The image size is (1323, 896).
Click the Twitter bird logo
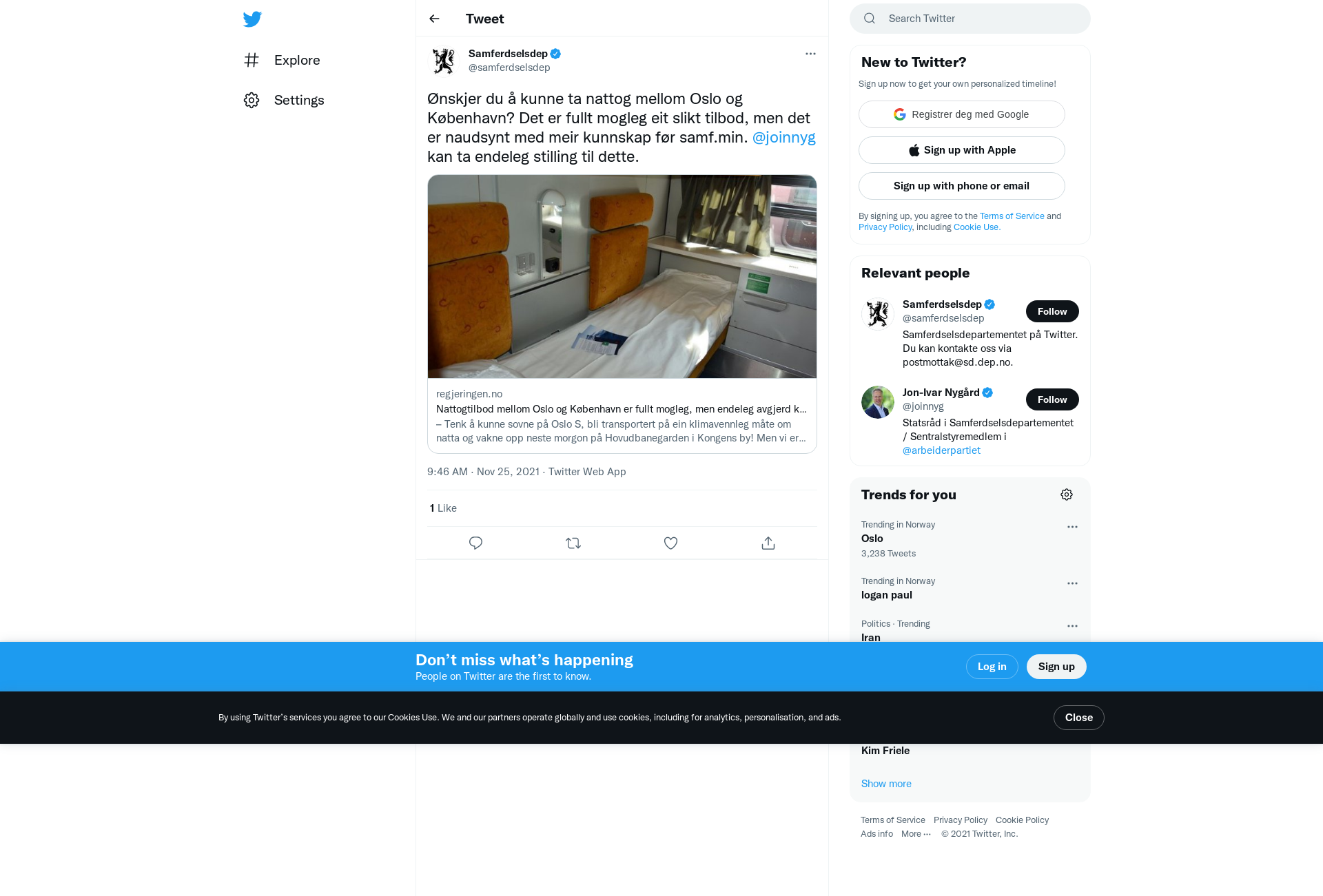tap(252, 19)
